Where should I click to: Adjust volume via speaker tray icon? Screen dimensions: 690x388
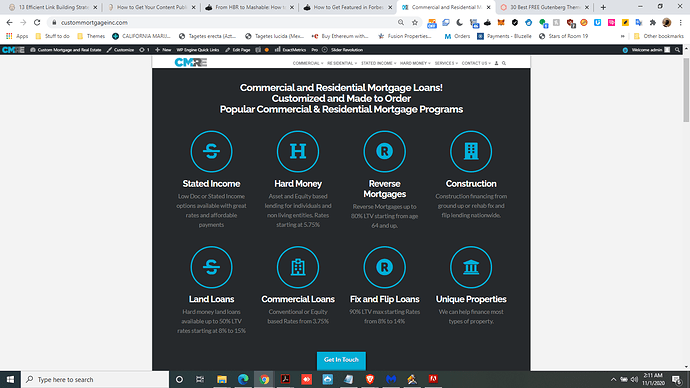coord(634,379)
